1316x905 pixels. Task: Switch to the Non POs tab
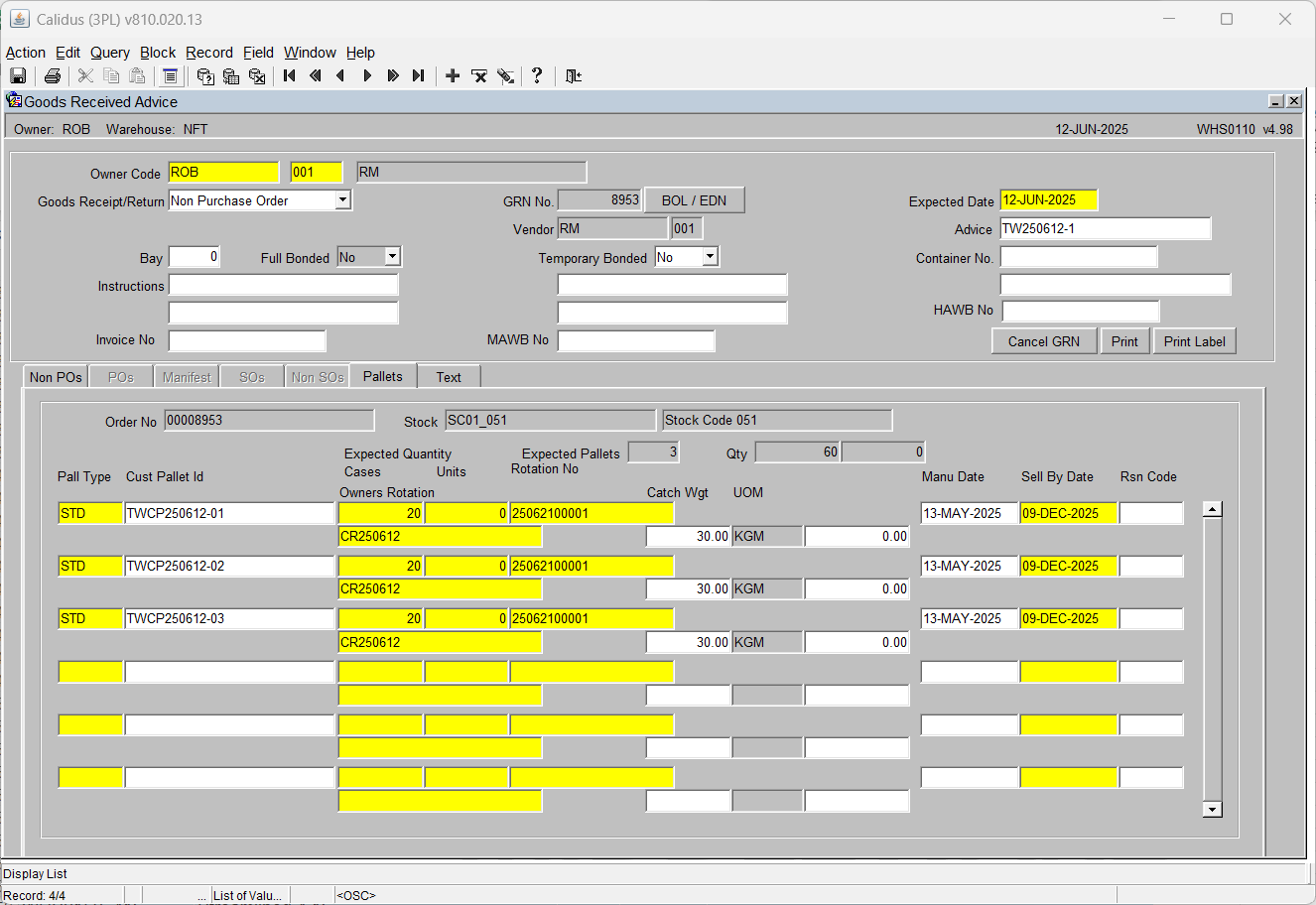point(56,377)
